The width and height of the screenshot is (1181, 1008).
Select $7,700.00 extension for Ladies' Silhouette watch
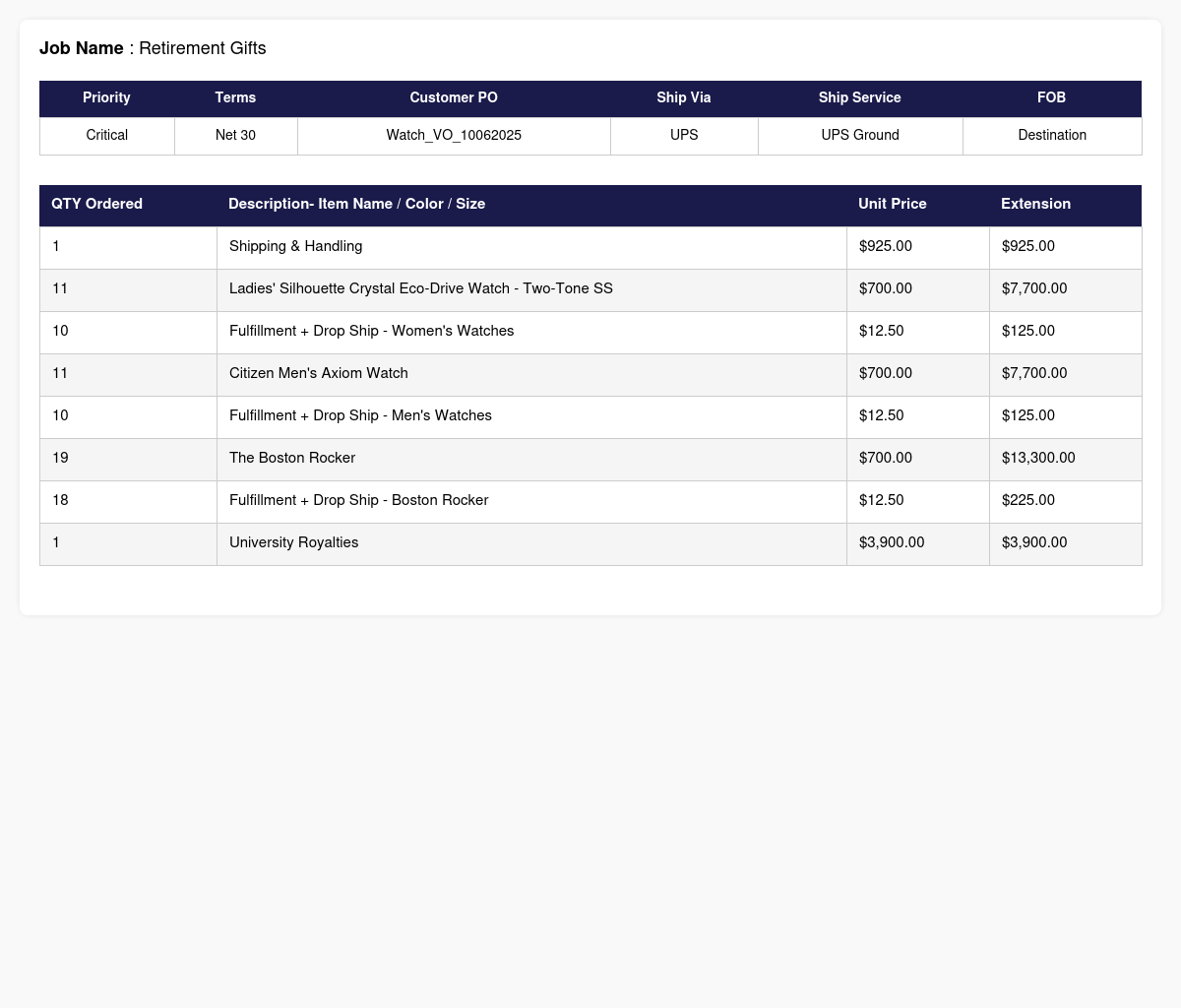pyautogui.click(x=1066, y=289)
